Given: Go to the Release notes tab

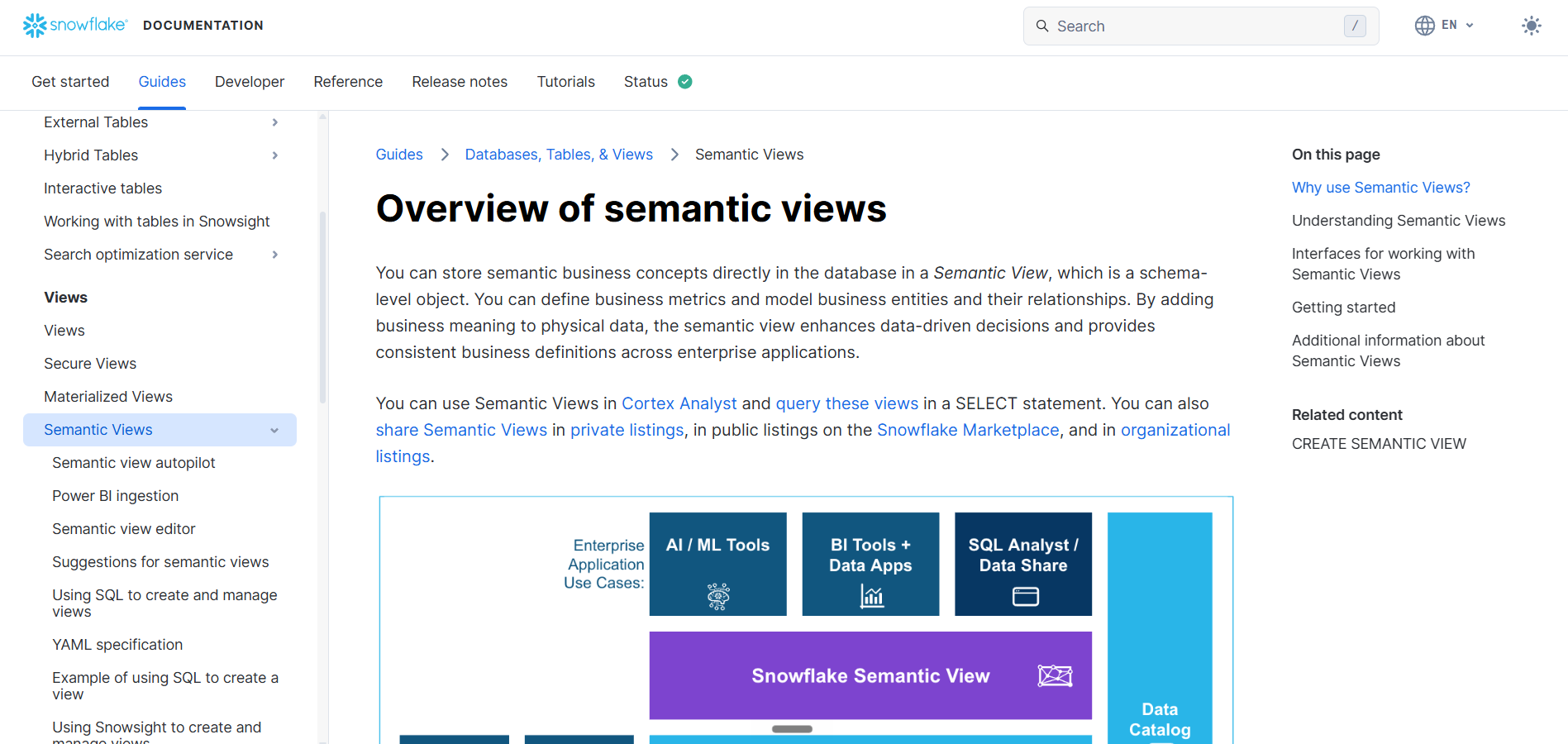Looking at the screenshot, I should click(x=460, y=82).
